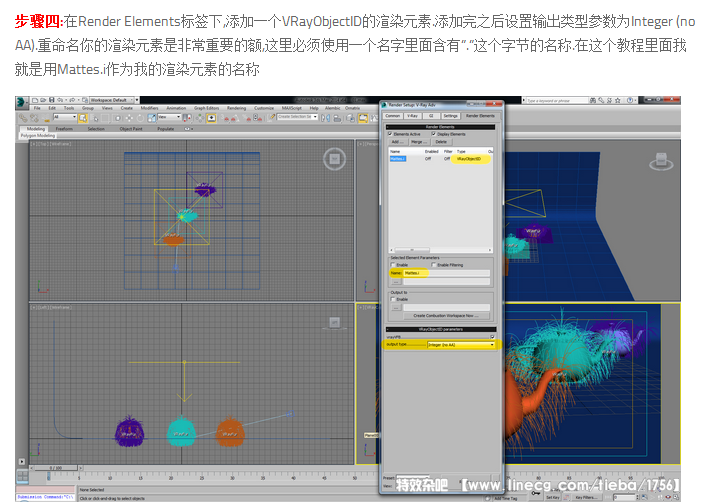
Task: Open the selection filter All dropdown
Action: click(x=65, y=117)
